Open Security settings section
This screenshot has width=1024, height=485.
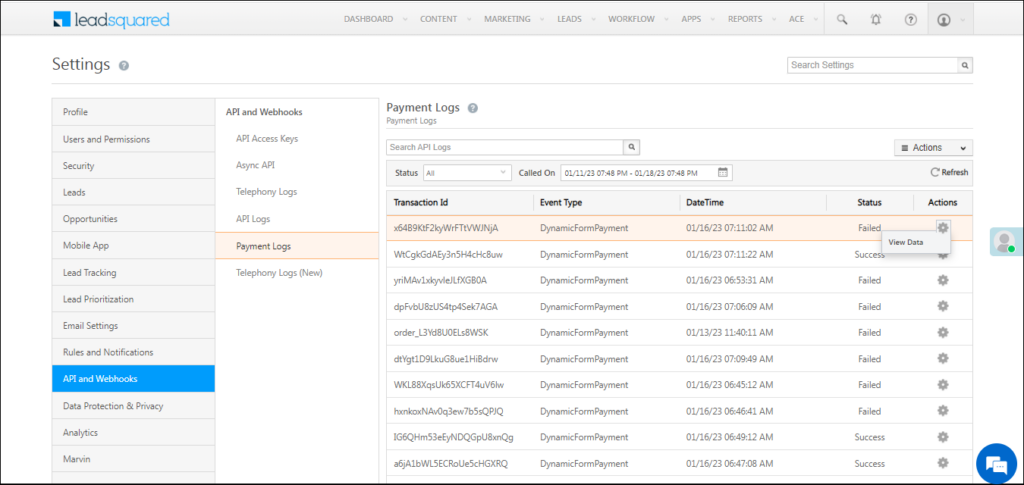tap(133, 166)
